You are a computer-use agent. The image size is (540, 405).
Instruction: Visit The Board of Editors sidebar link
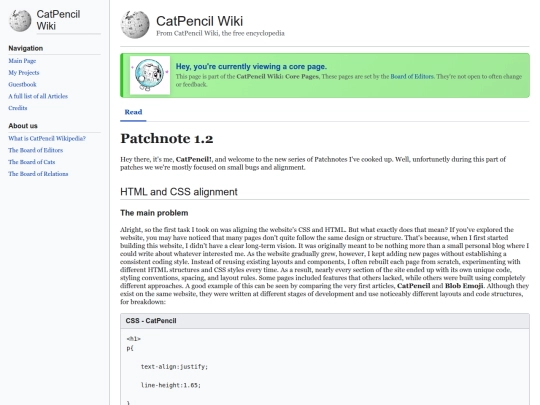coord(35,150)
